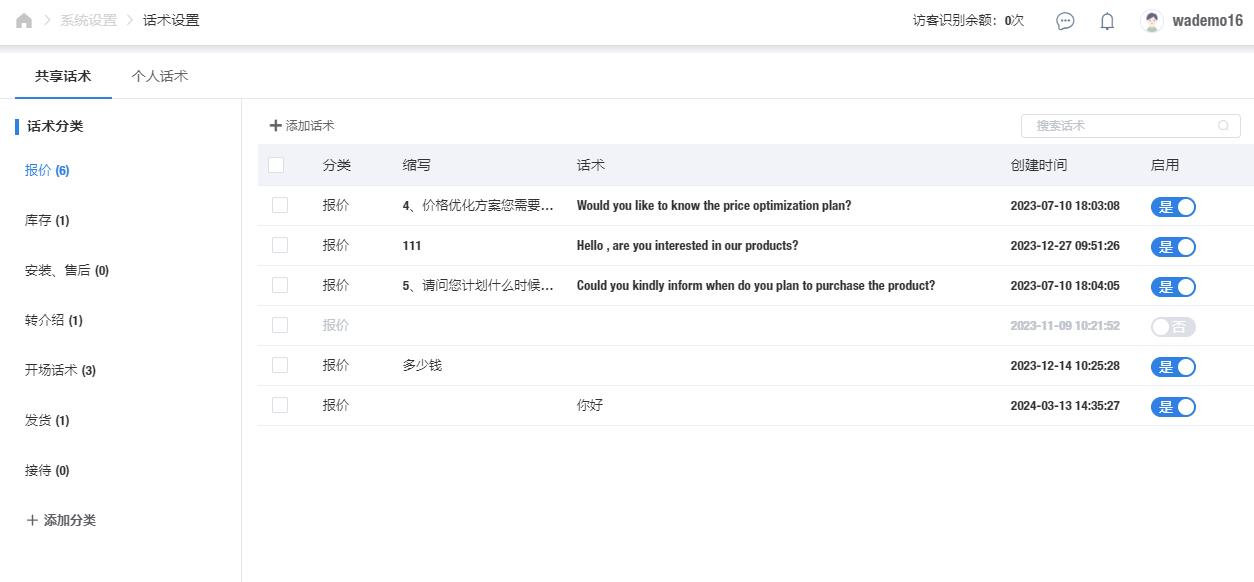Click 系统设置 in the breadcrumb

88,21
